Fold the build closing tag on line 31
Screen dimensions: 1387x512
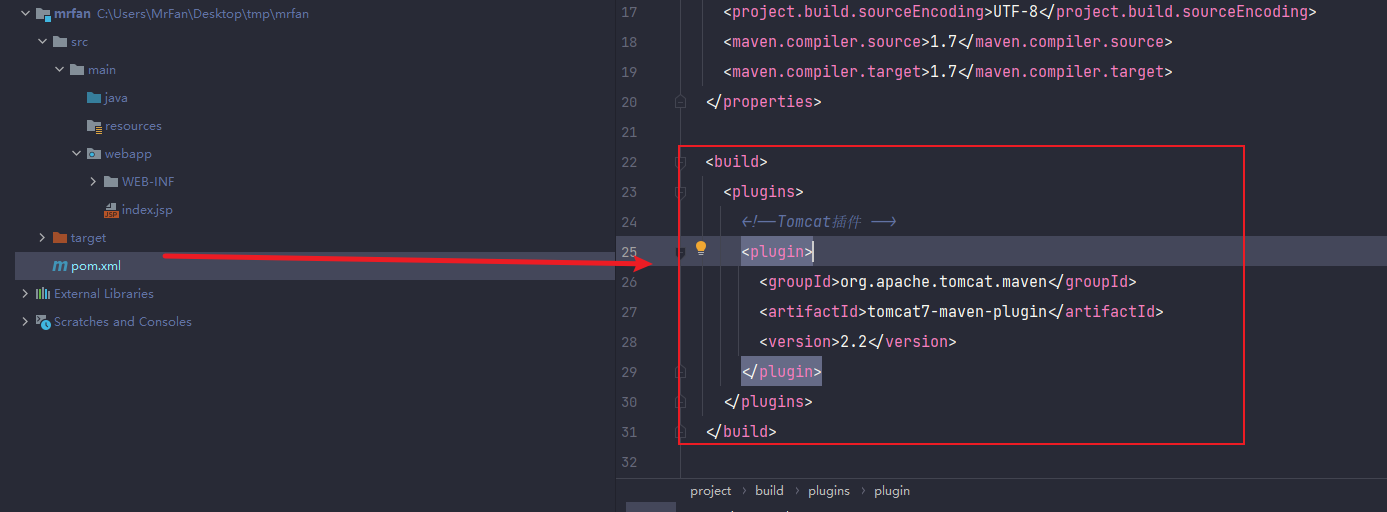pos(680,432)
